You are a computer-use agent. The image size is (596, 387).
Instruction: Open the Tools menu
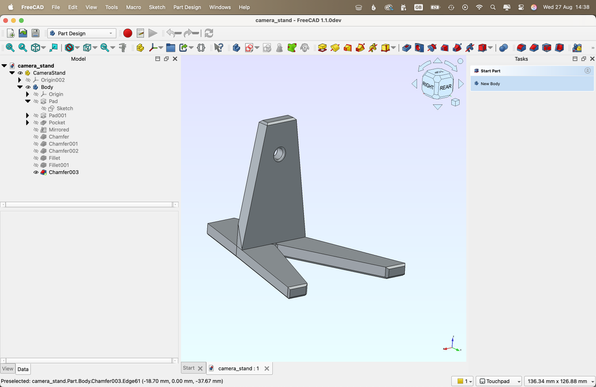[x=111, y=7]
